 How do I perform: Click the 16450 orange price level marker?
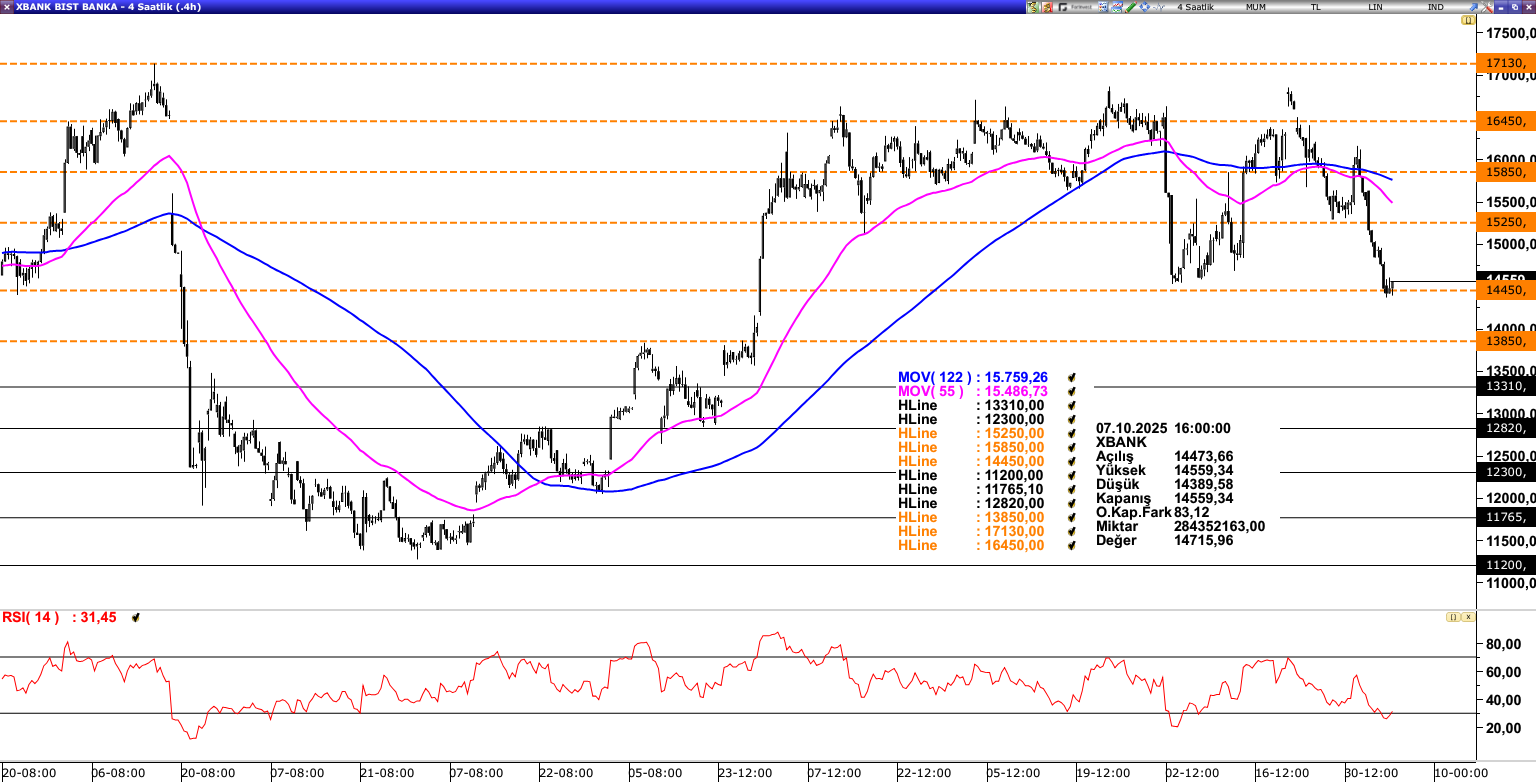[1506, 121]
